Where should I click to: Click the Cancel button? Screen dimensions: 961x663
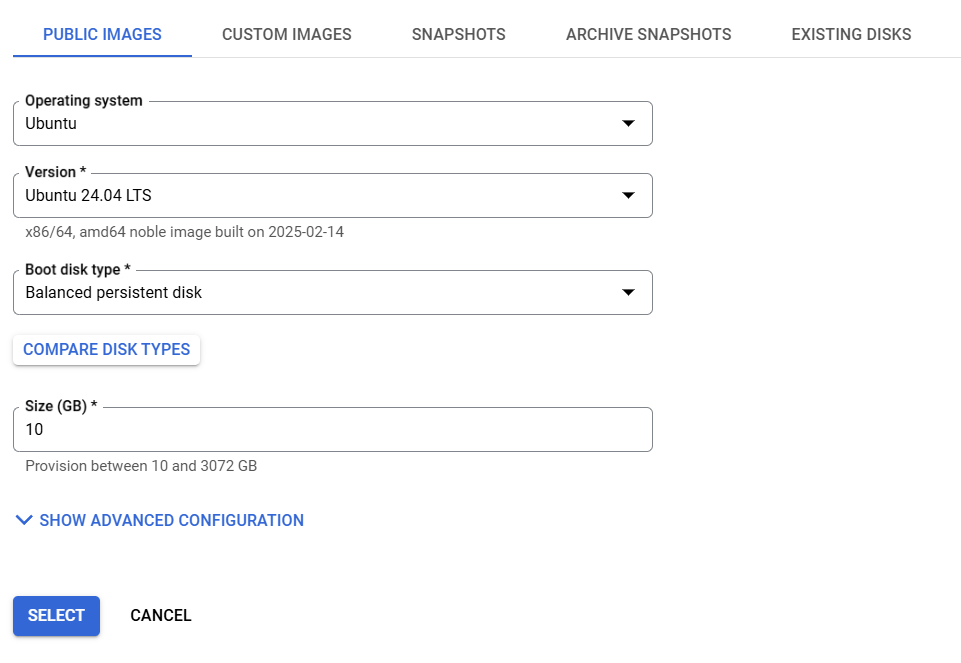161,615
